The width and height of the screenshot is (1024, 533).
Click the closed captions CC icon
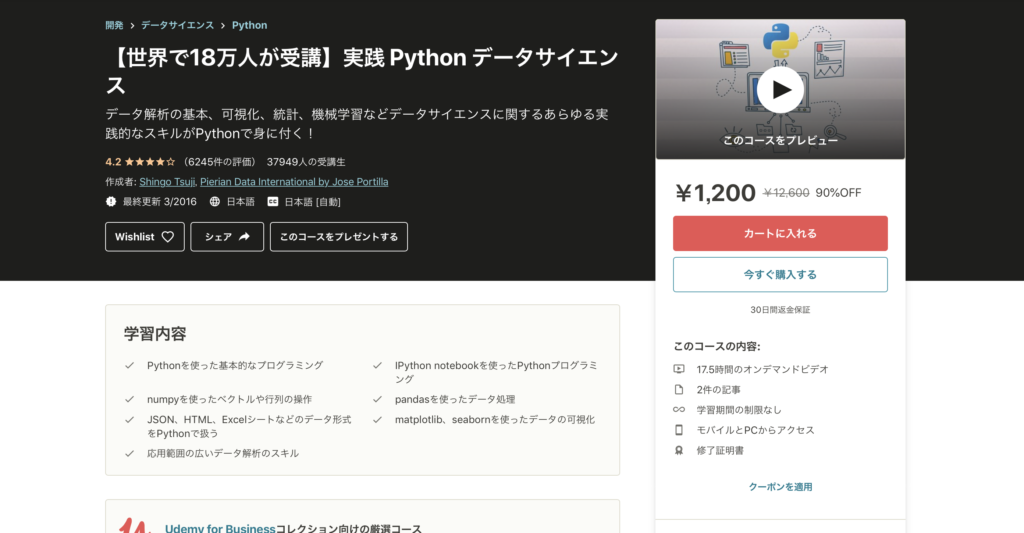pyautogui.click(x=272, y=201)
